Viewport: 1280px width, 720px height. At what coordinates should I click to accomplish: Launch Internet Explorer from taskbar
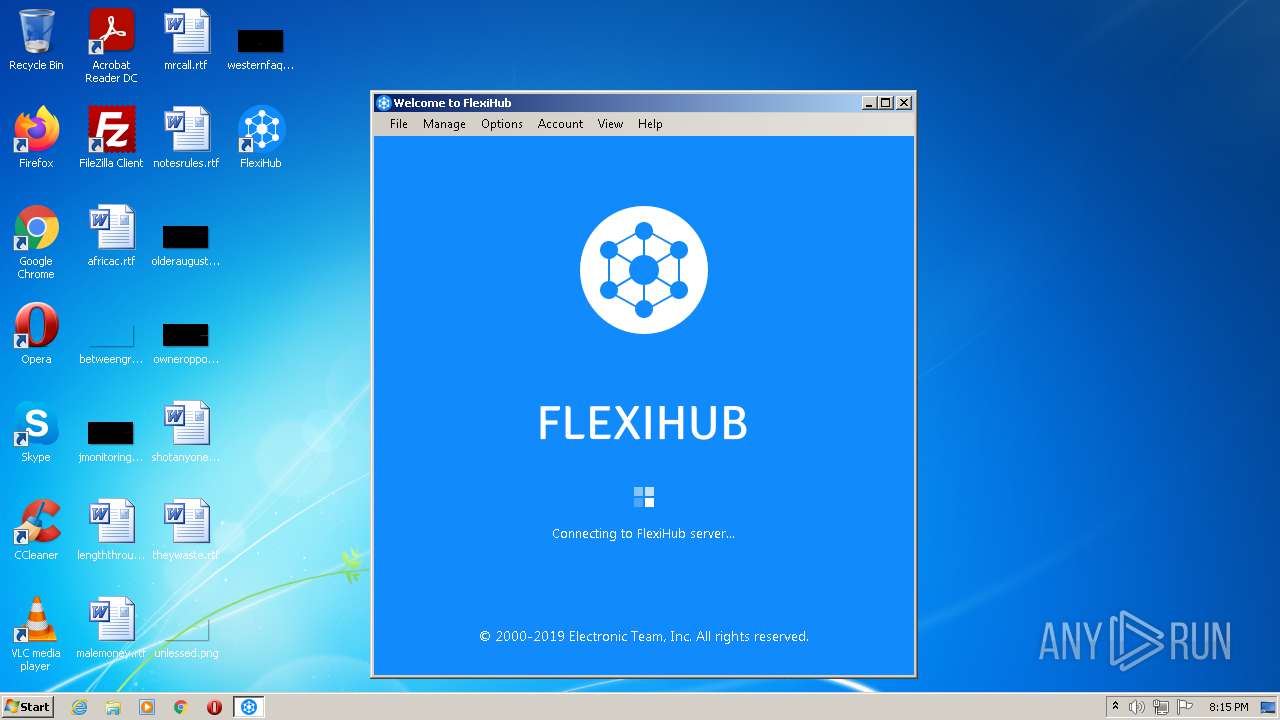79,707
